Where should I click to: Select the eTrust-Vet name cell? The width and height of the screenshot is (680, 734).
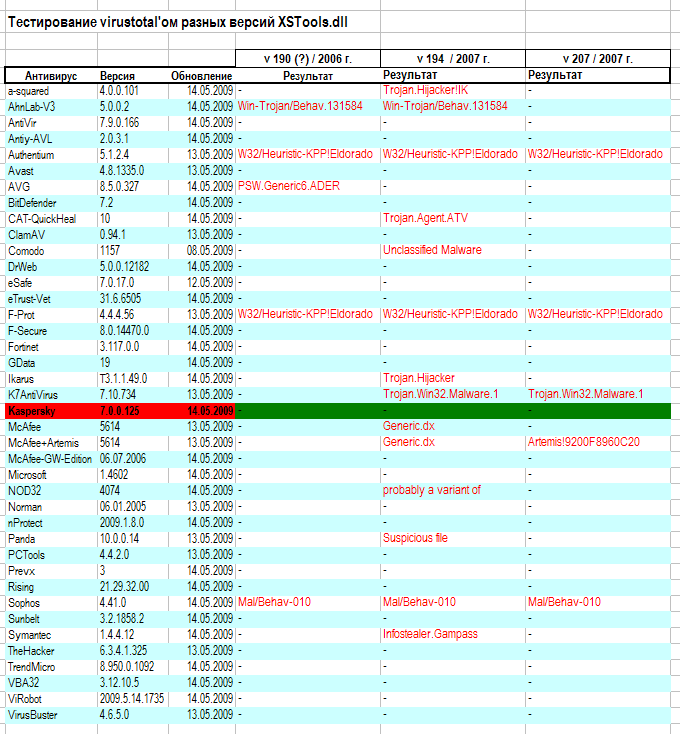[x=51, y=299]
